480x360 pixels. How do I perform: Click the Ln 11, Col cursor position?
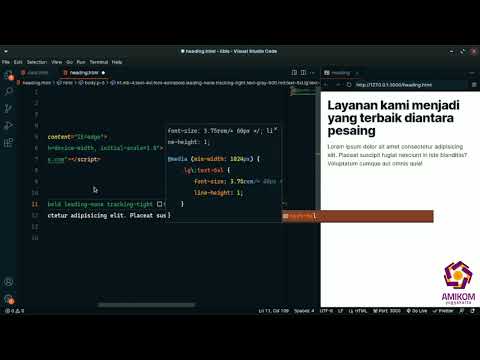coord(274,311)
